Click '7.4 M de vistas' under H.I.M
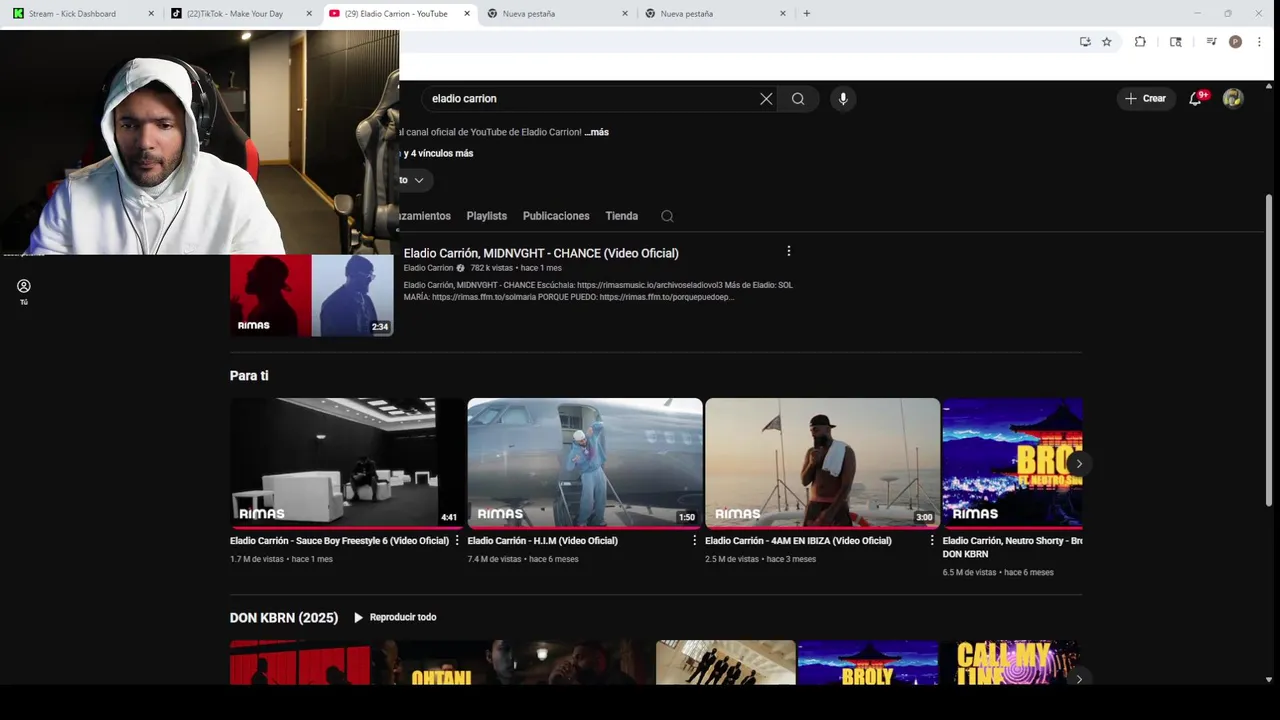This screenshot has width=1280, height=720. [x=496, y=559]
